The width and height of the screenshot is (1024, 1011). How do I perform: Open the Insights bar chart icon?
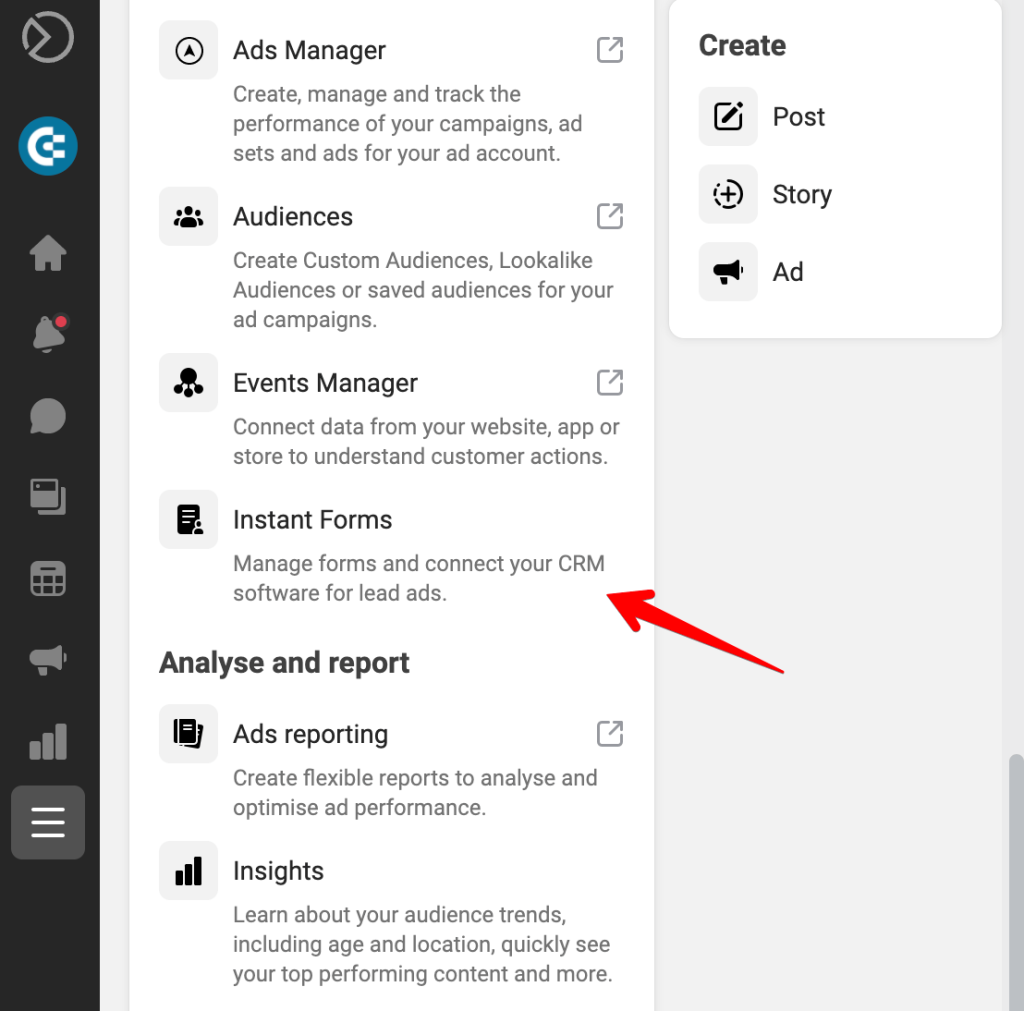point(47,740)
